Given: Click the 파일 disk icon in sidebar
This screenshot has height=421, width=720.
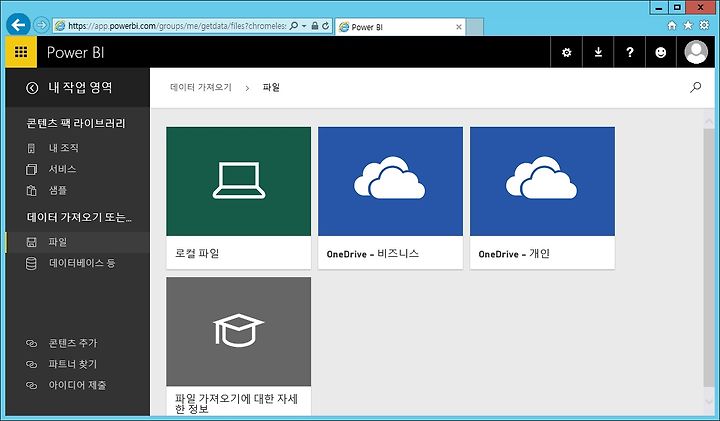Looking at the screenshot, I should pyautogui.click(x=31, y=242).
